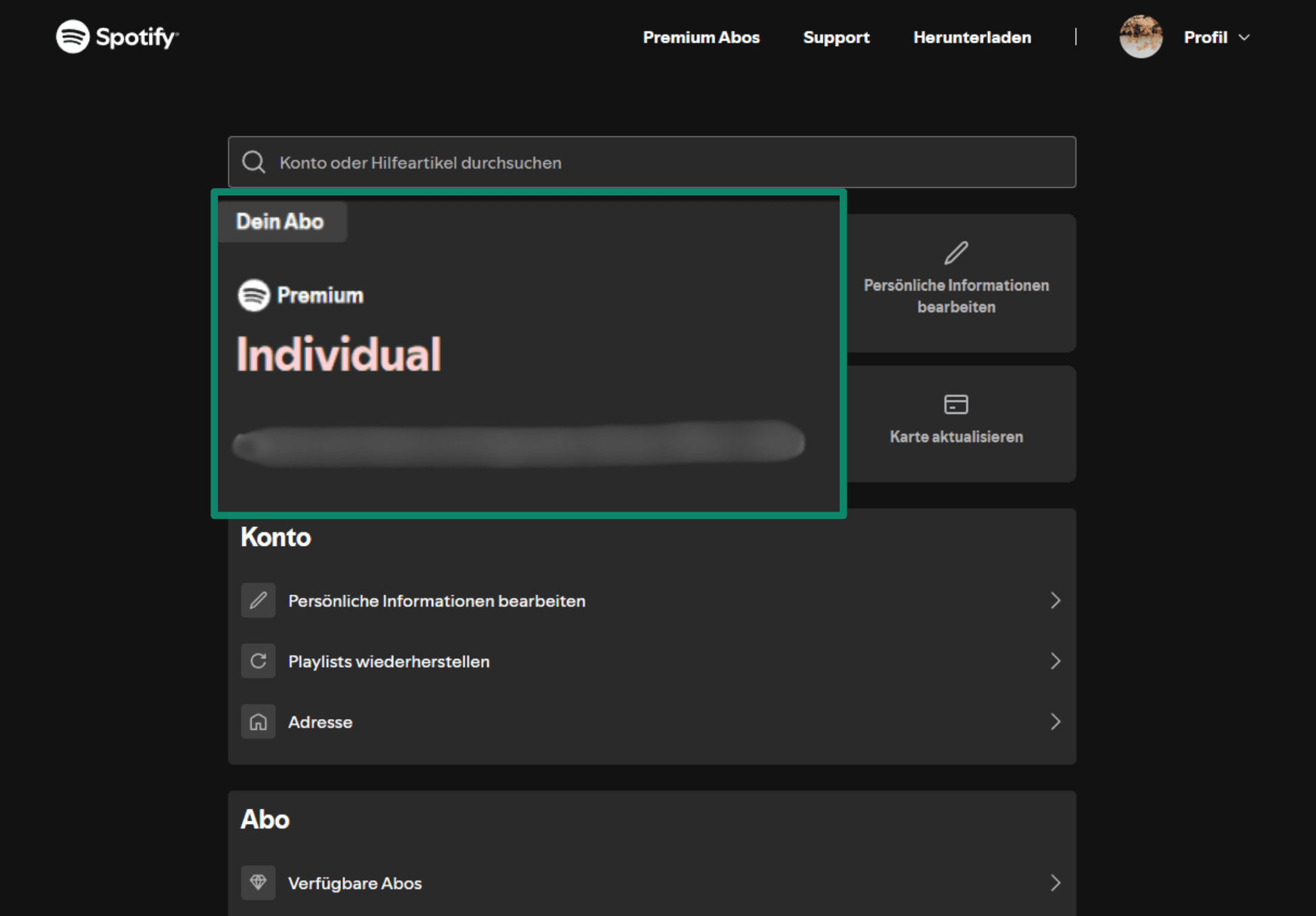The image size is (1316, 916).
Task: Open the Premium Abos menu item
Action: (x=701, y=37)
